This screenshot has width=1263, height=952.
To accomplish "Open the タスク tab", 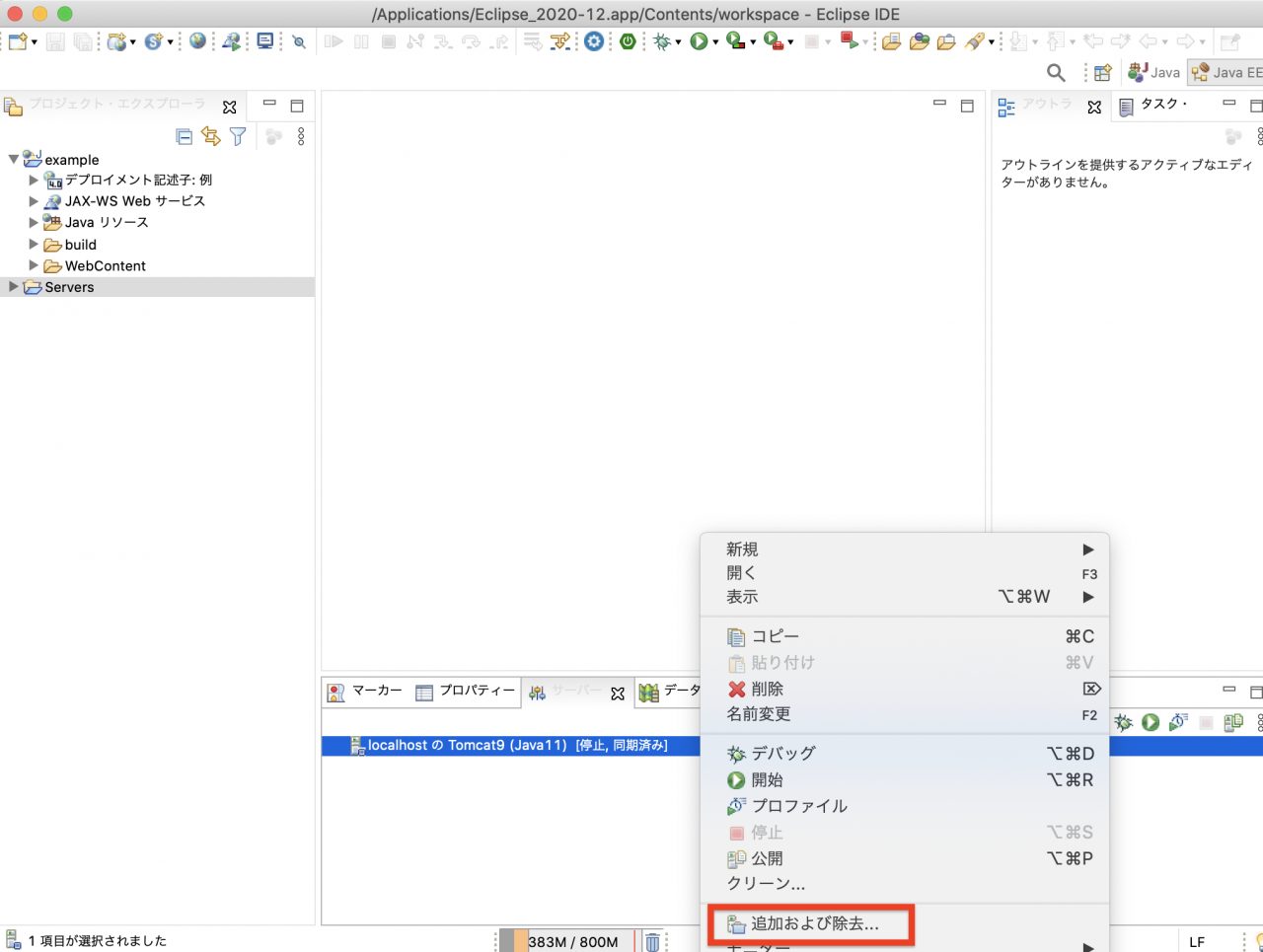I will coord(1152,105).
